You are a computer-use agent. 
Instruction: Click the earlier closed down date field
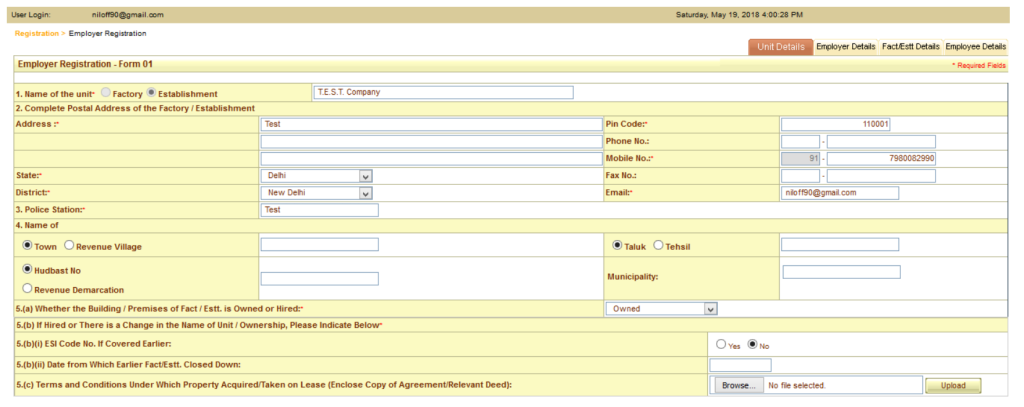(x=740, y=364)
